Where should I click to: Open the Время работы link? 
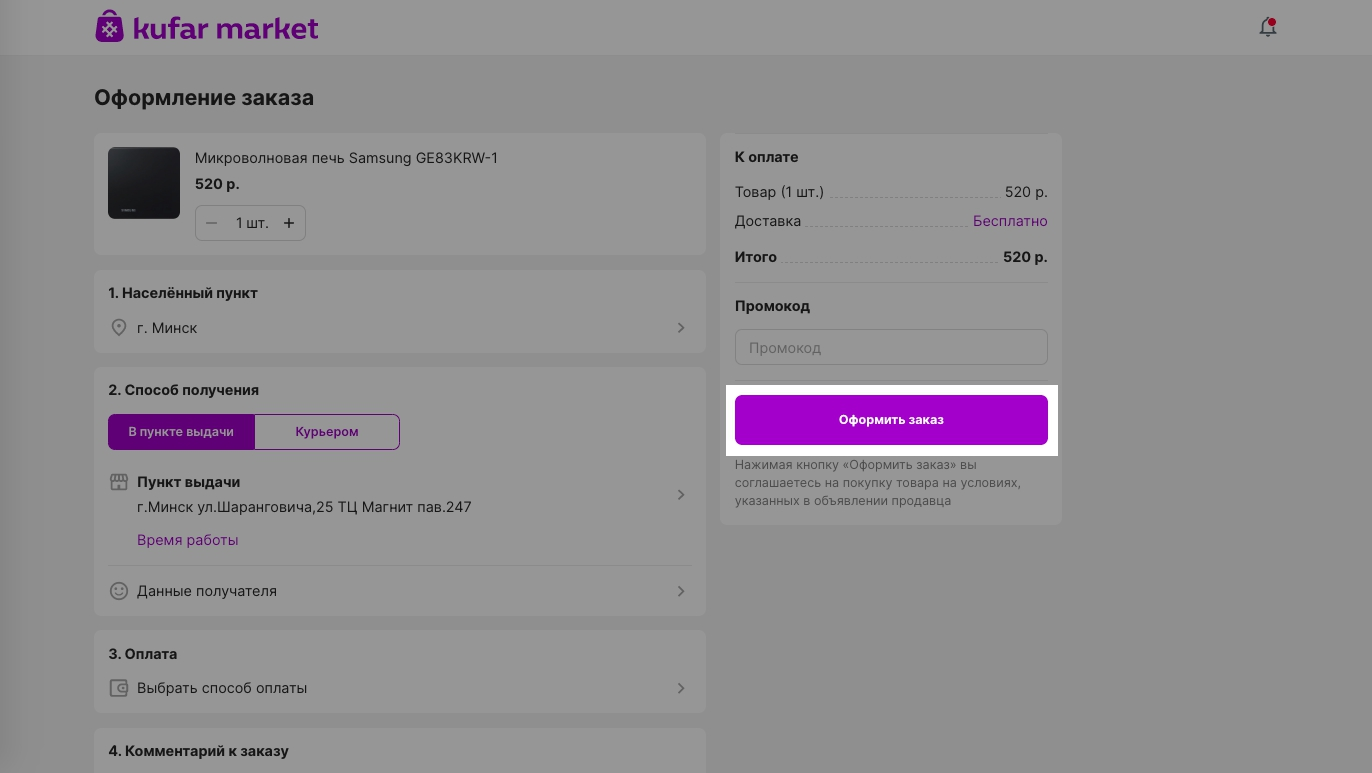point(188,540)
